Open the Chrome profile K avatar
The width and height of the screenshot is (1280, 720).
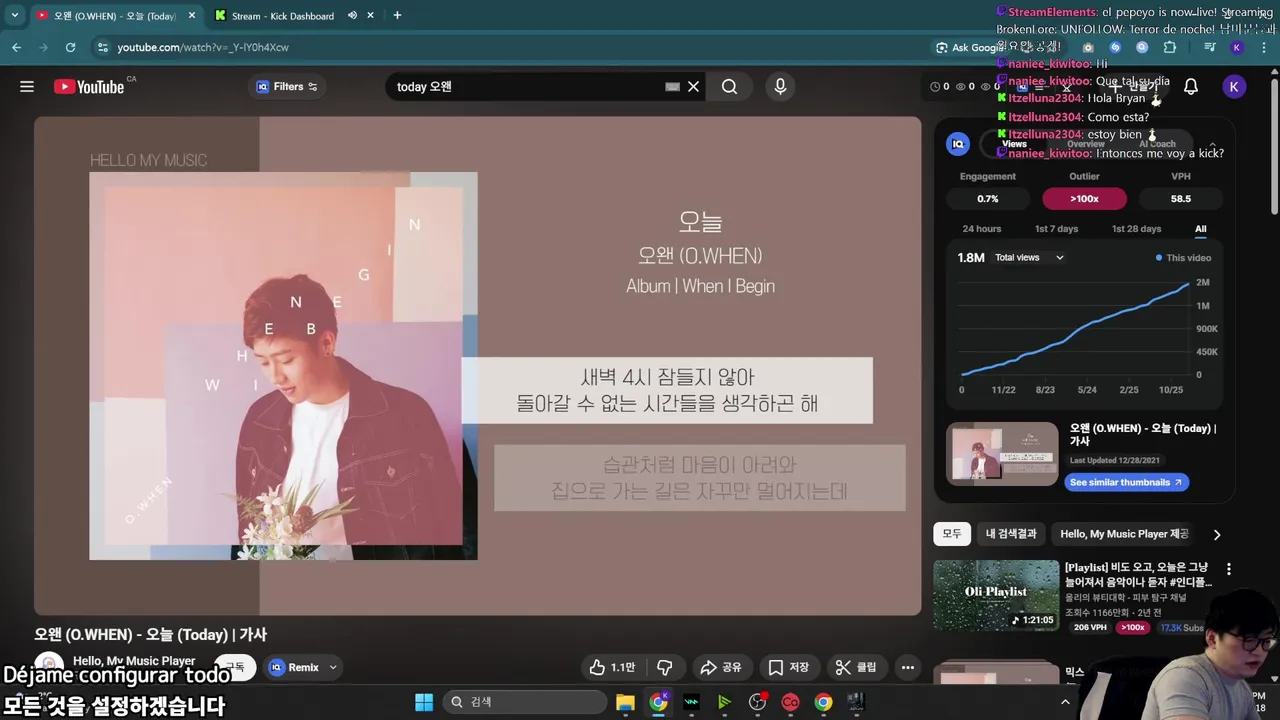click(1237, 47)
